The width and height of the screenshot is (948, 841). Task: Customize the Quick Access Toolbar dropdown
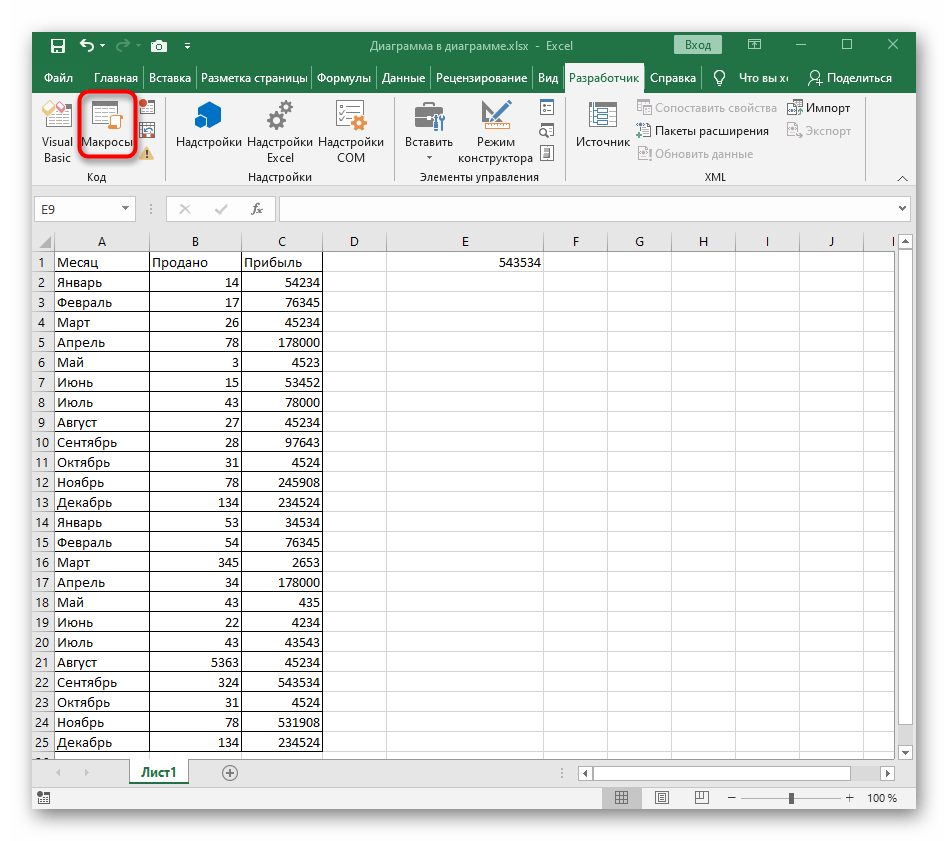(x=187, y=46)
